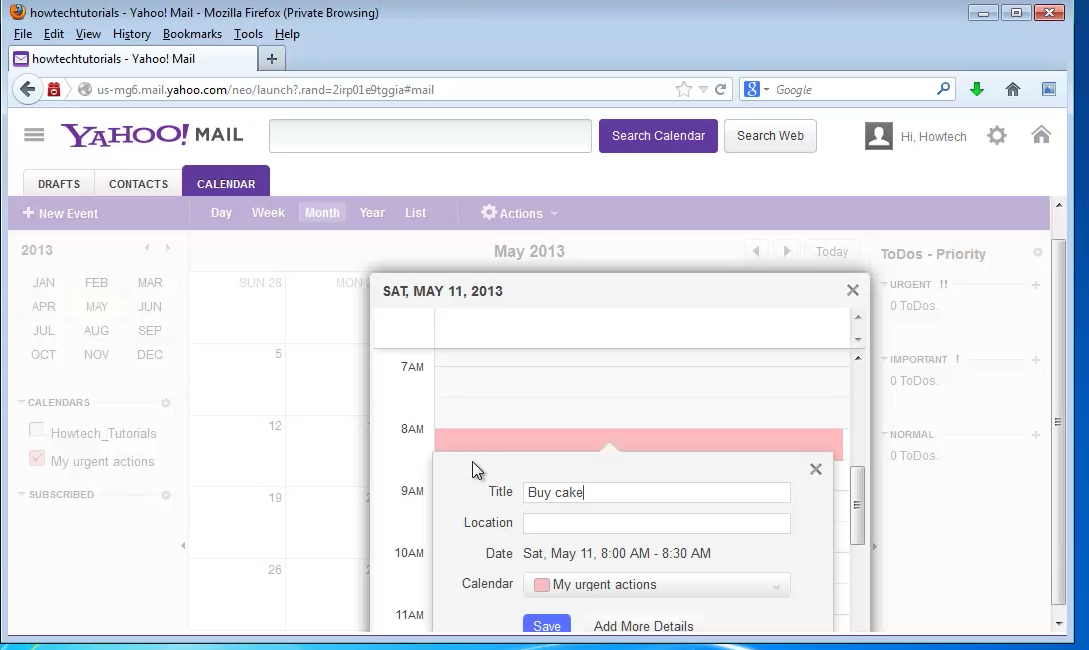Open a new tab with the plus button
This screenshot has height=650, width=1089.
coord(272,59)
